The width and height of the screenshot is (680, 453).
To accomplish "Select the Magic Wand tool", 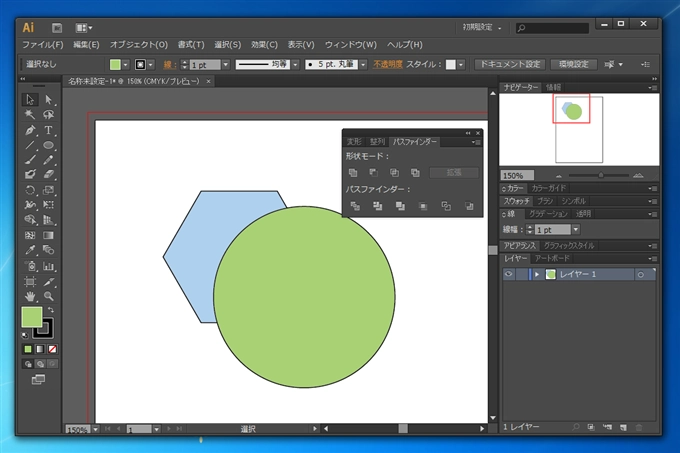I will 29,114.
